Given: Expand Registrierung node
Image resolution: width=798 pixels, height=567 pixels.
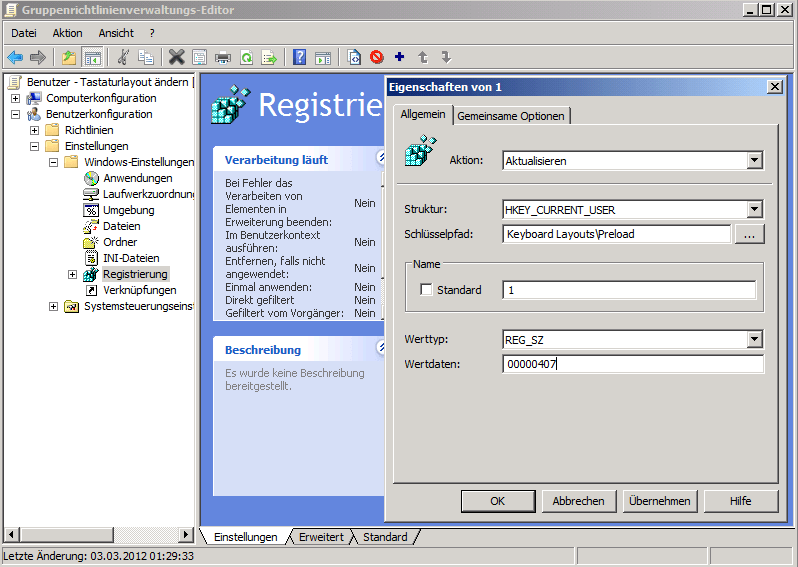Looking at the screenshot, I should [x=72, y=274].
